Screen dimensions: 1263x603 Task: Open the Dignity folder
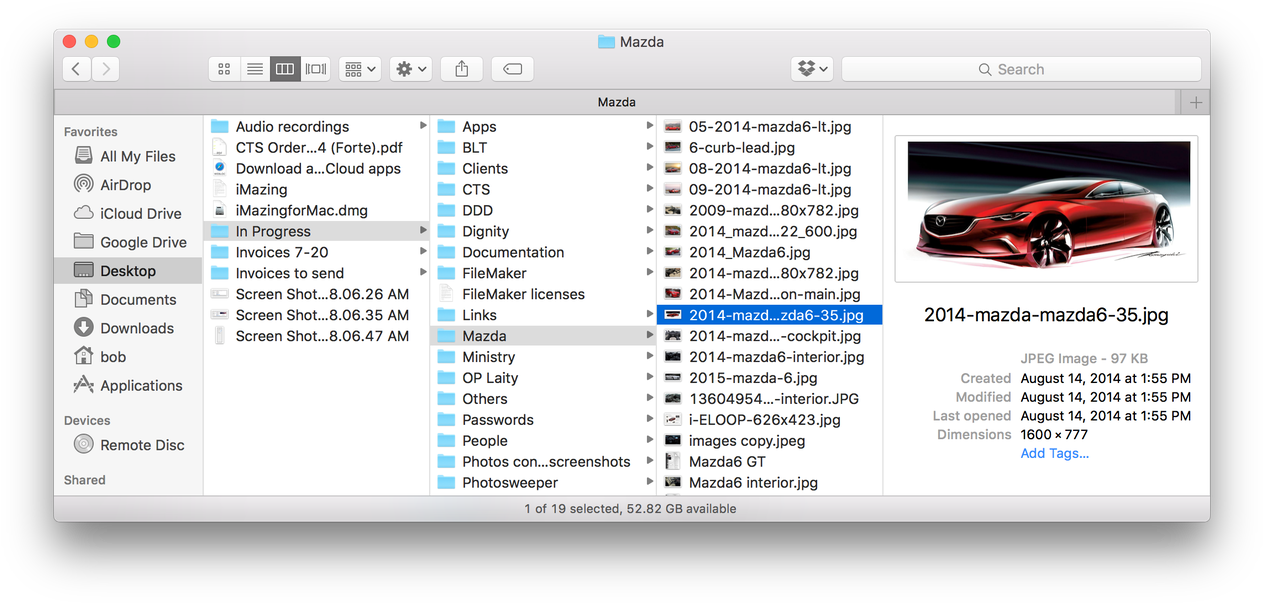pyautogui.click(x=543, y=231)
